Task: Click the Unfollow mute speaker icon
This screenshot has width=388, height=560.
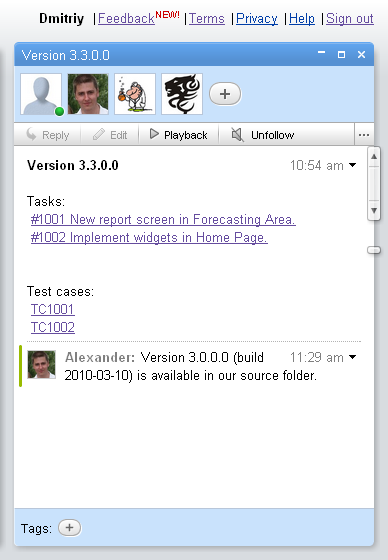Action: tap(237, 135)
